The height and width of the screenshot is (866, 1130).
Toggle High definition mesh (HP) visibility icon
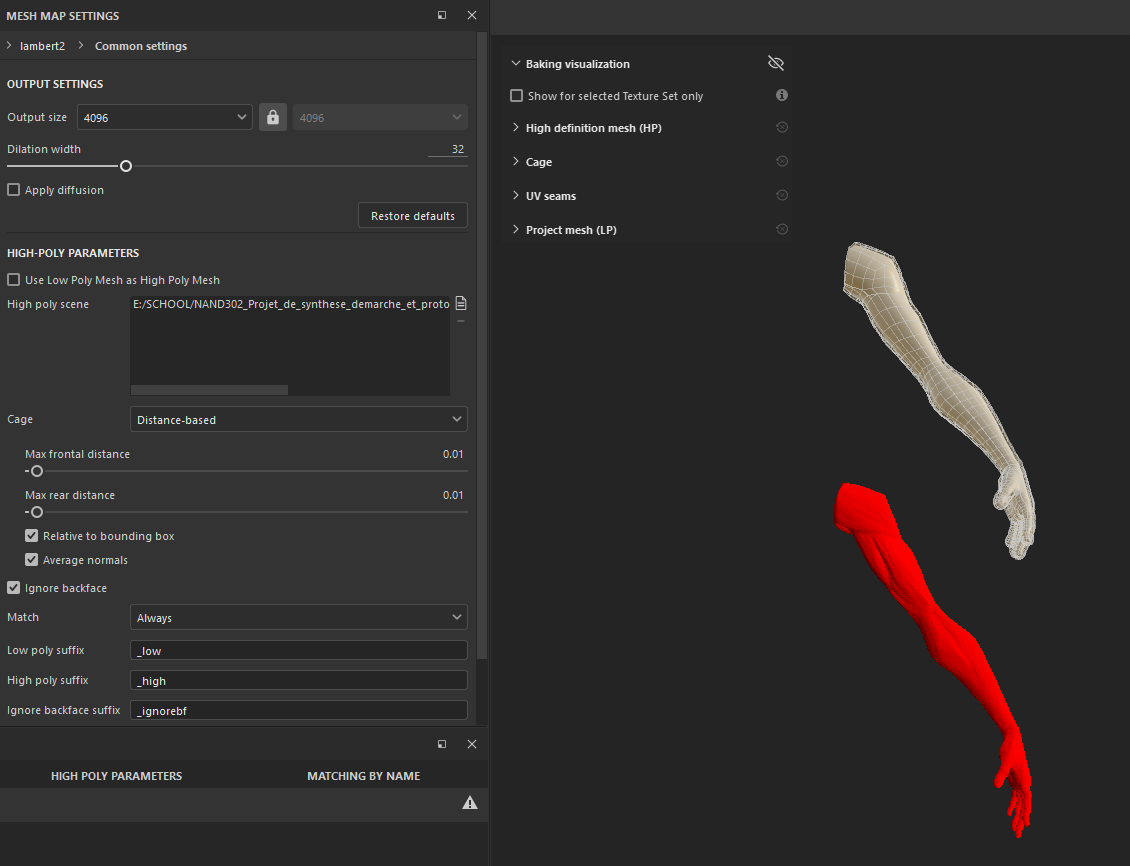(x=781, y=128)
